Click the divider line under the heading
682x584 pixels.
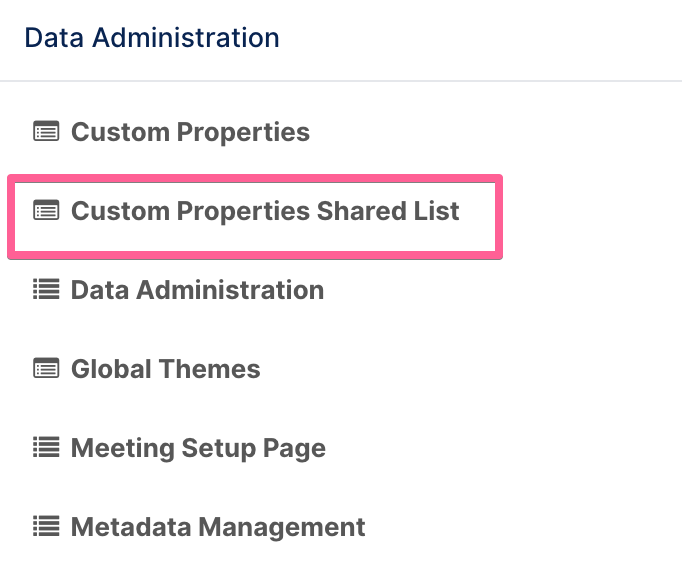(x=341, y=81)
